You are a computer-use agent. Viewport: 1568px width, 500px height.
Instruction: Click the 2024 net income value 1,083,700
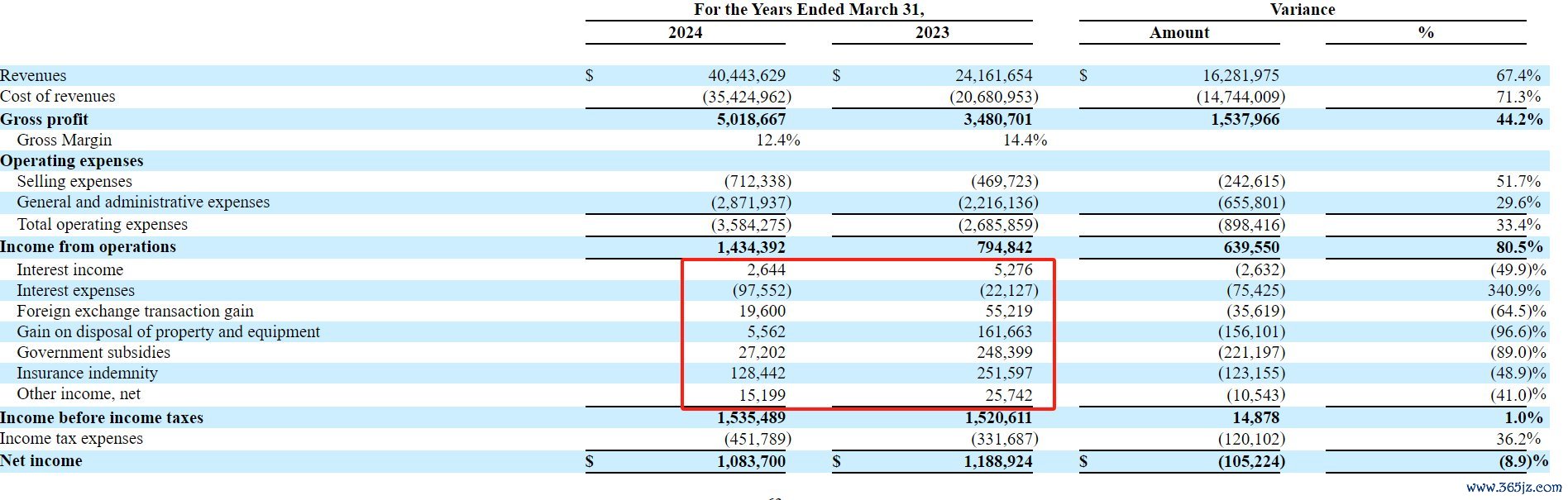click(751, 462)
